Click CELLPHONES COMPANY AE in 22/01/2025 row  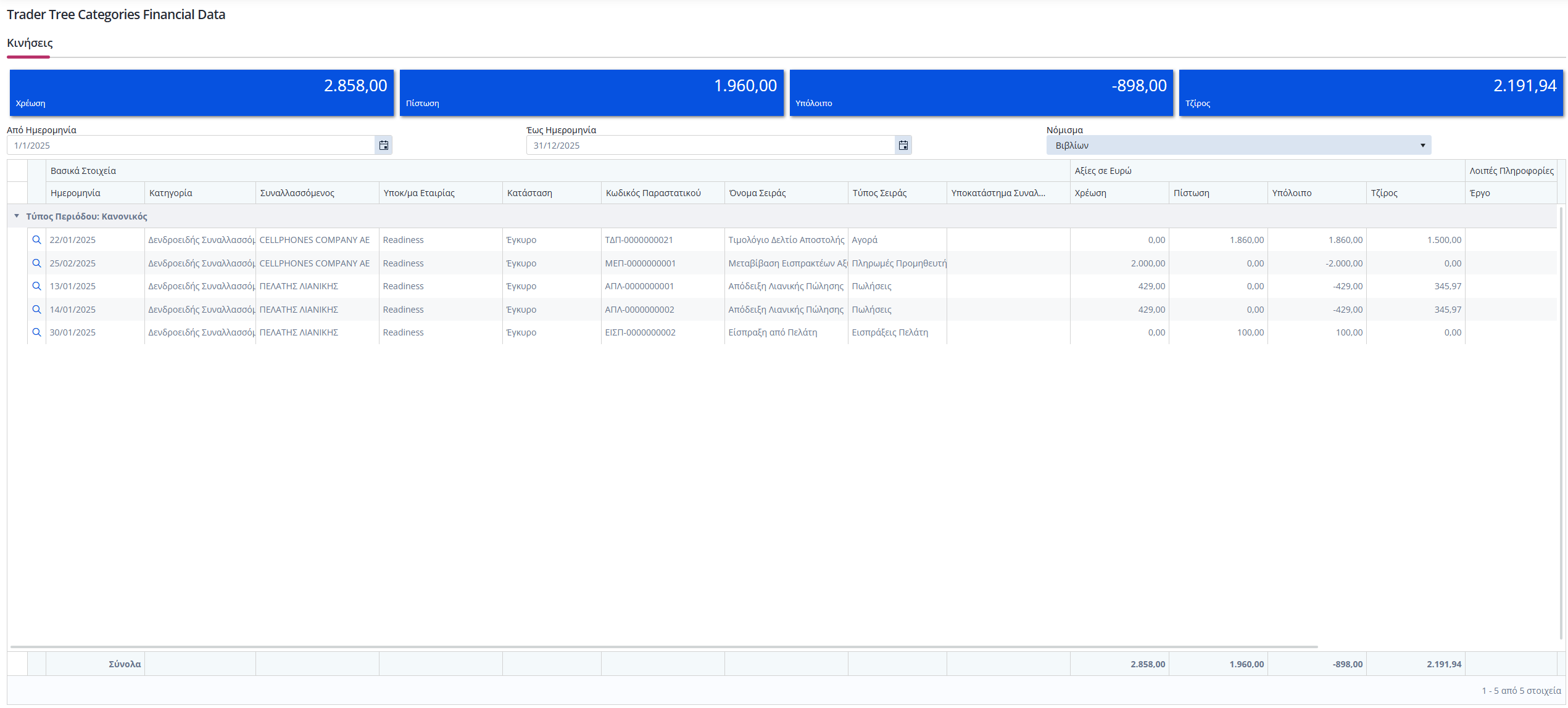[314, 240]
